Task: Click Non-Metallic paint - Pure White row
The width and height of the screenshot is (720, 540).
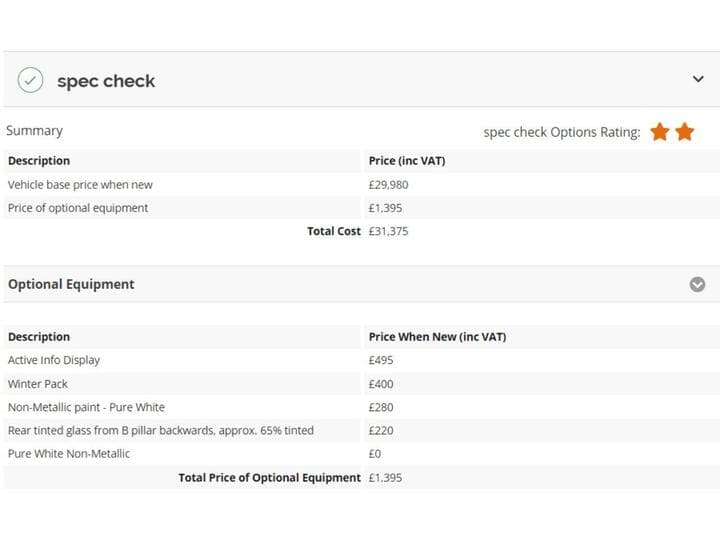Action: (360, 407)
